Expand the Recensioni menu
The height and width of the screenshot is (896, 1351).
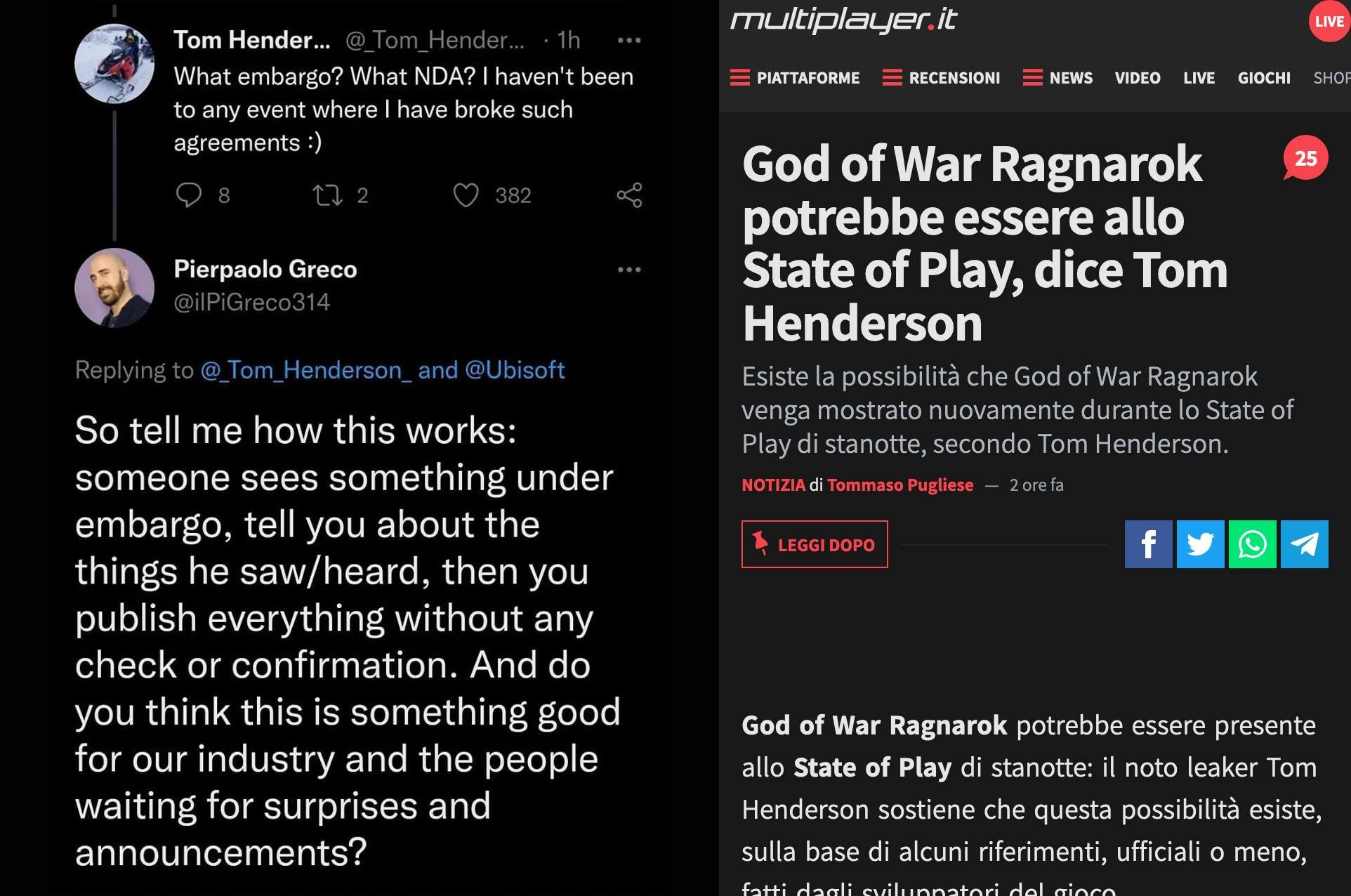coord(941,77)
